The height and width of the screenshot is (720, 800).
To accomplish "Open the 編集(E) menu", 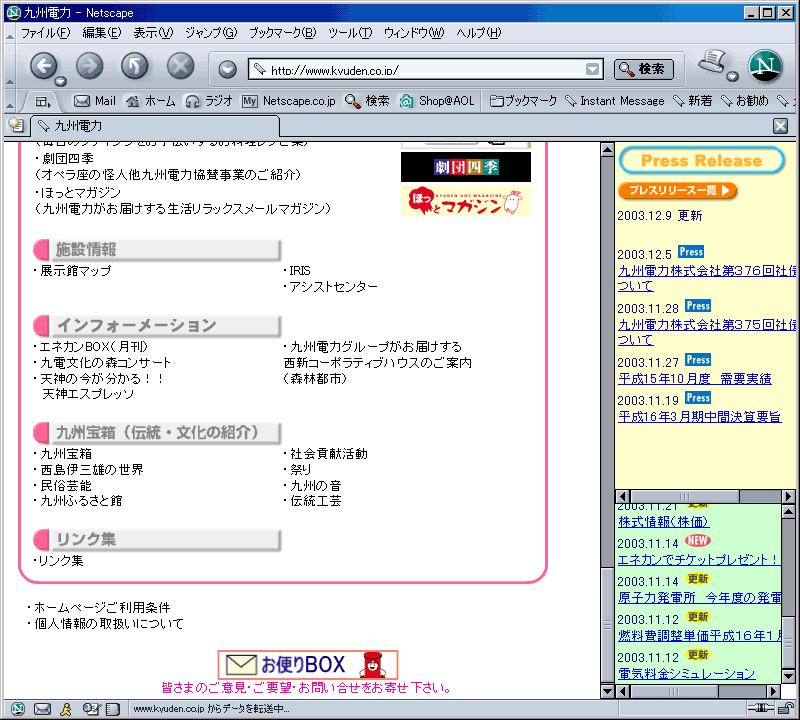I will [x=102, y=33].
